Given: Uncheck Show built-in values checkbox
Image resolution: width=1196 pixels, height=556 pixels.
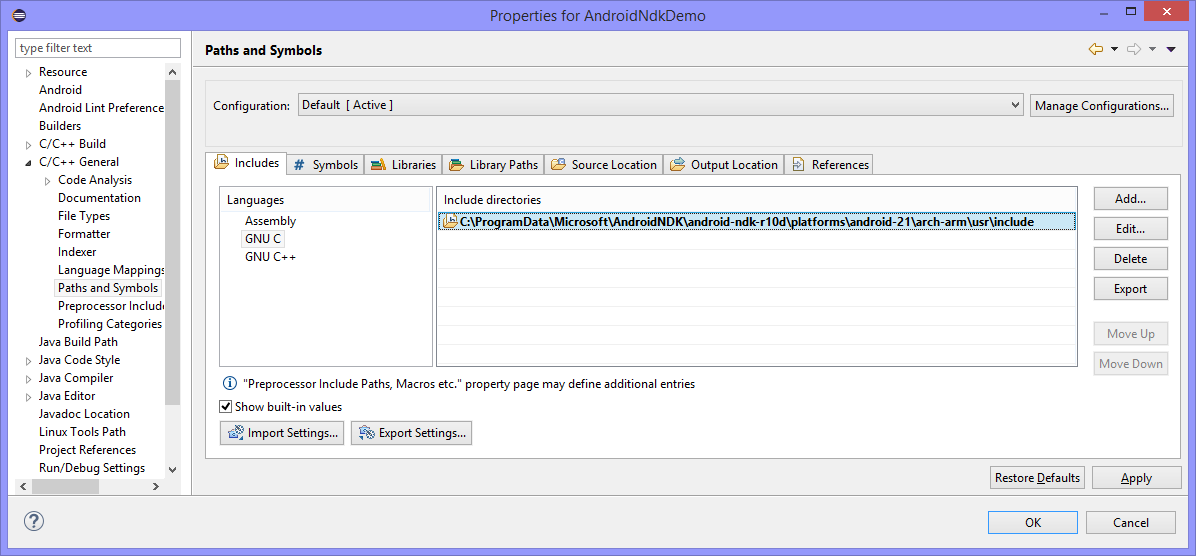Looking at the screenshot, I should click(226, 407).
